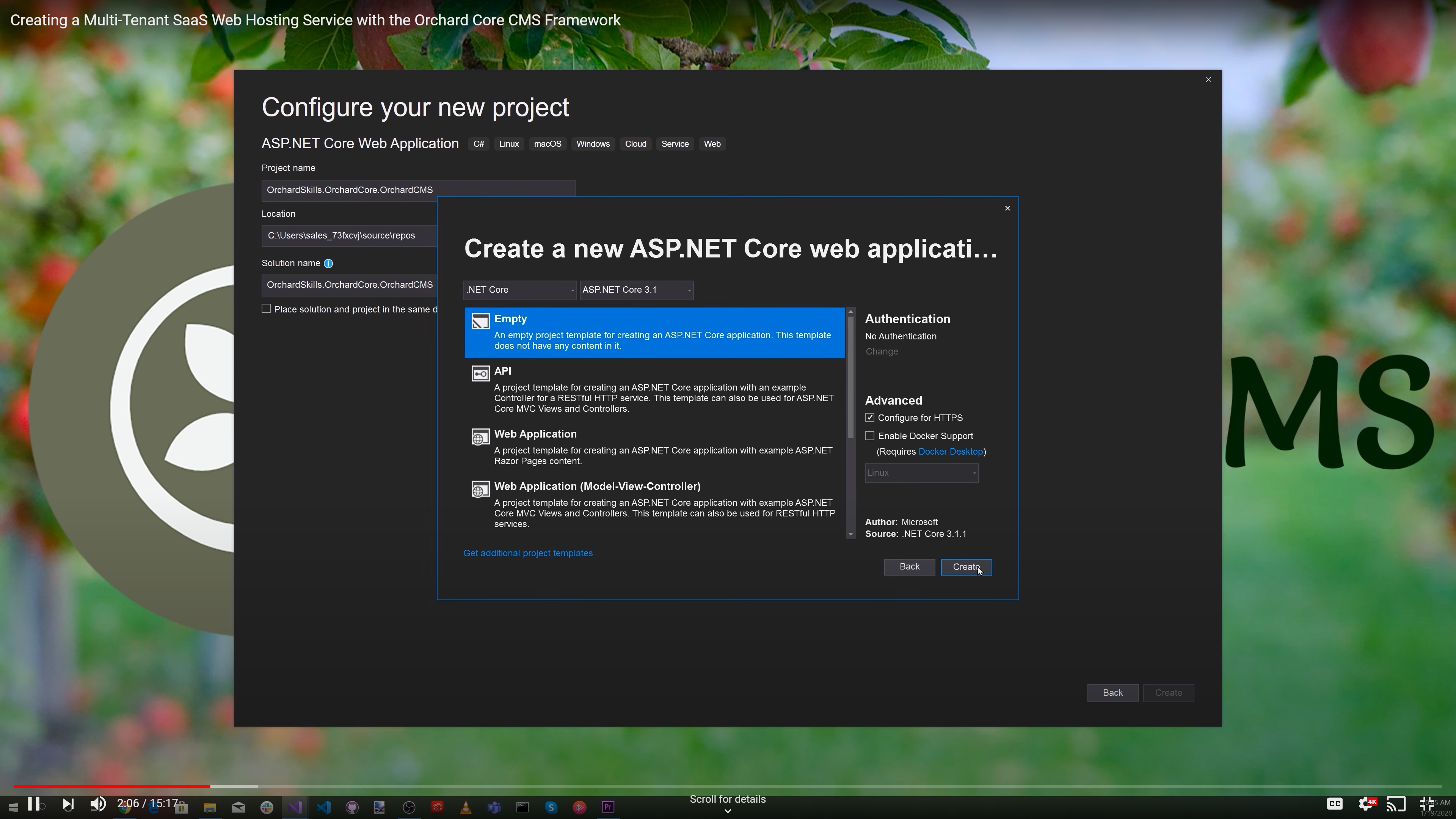Open Get additional project templates link
1456x819 pixels.
528,553
